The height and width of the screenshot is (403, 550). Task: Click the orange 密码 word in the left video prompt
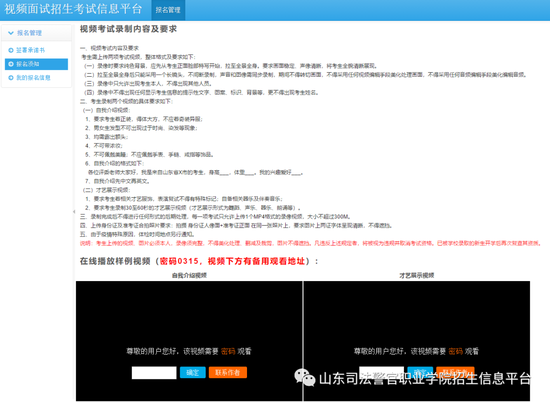(228, 351)
